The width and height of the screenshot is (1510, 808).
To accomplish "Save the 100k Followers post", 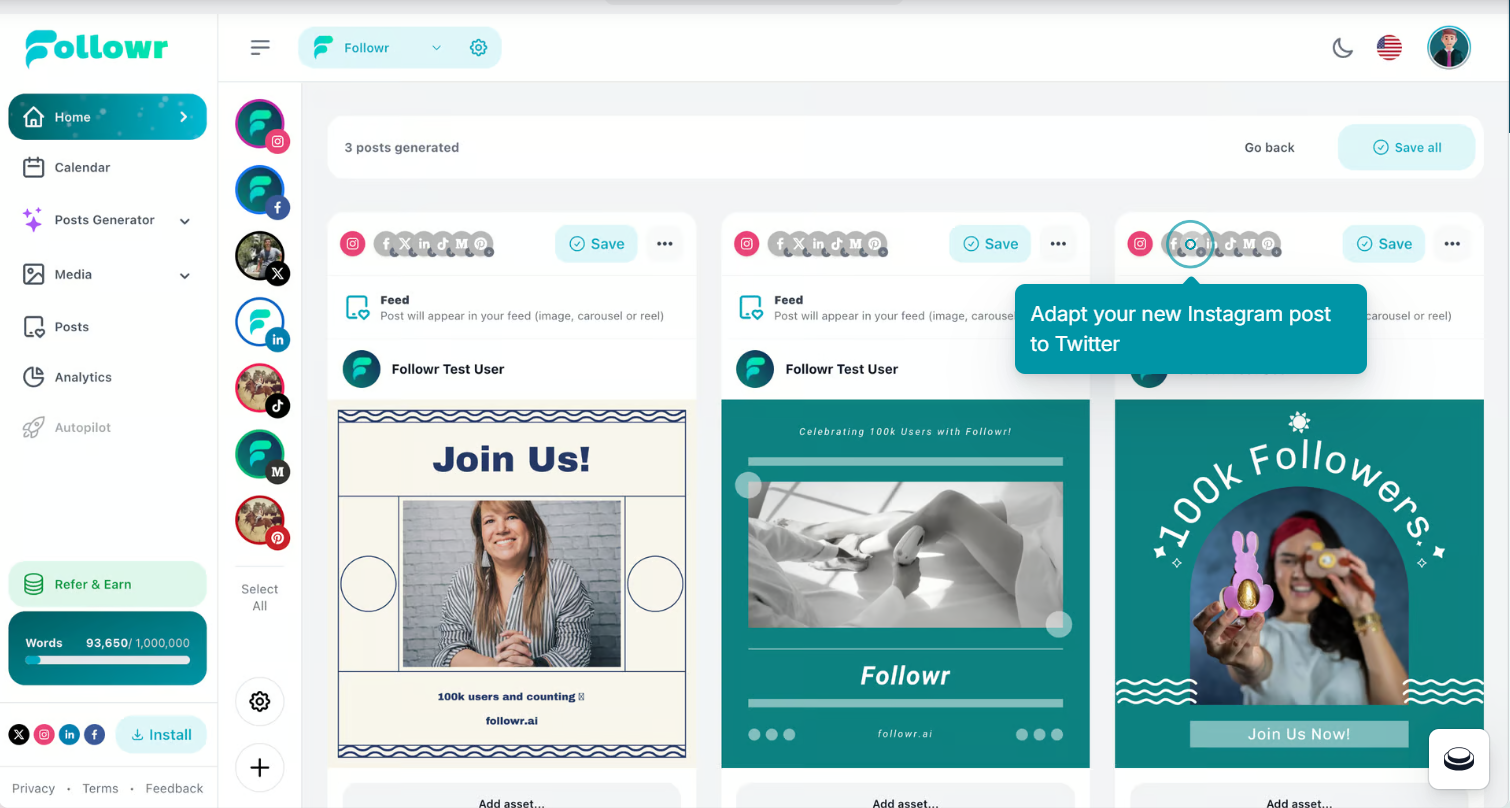I will click(1384, 244).
